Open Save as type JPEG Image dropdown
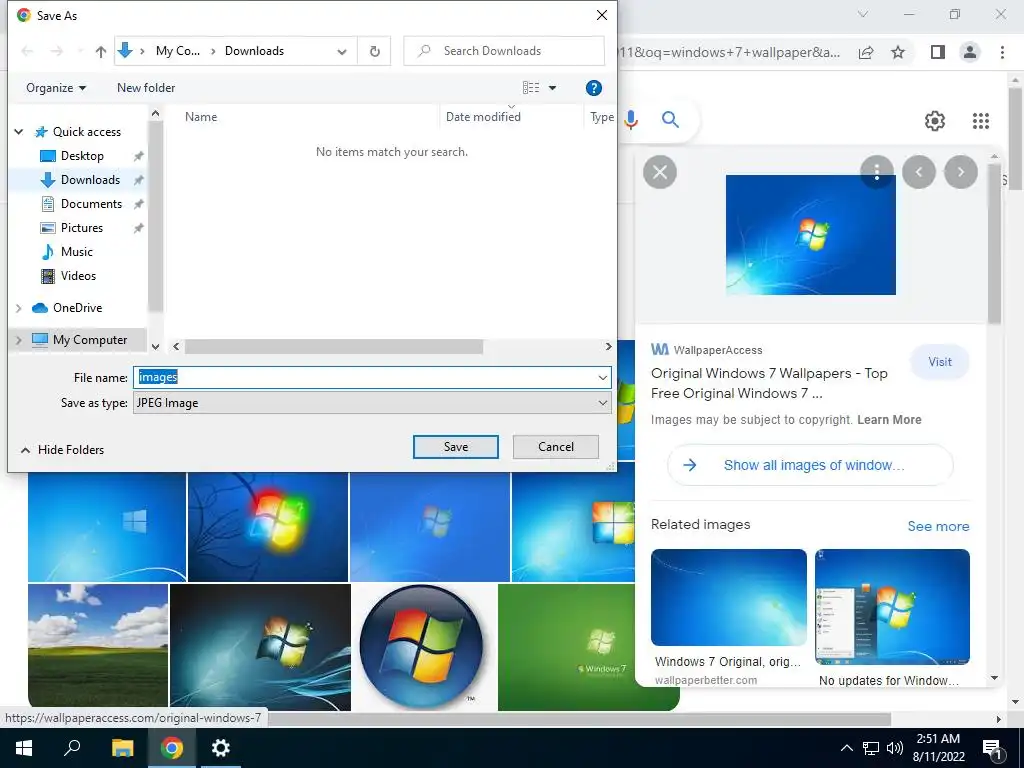Screen dimensions: 1024x768 (x=372, y=403)
